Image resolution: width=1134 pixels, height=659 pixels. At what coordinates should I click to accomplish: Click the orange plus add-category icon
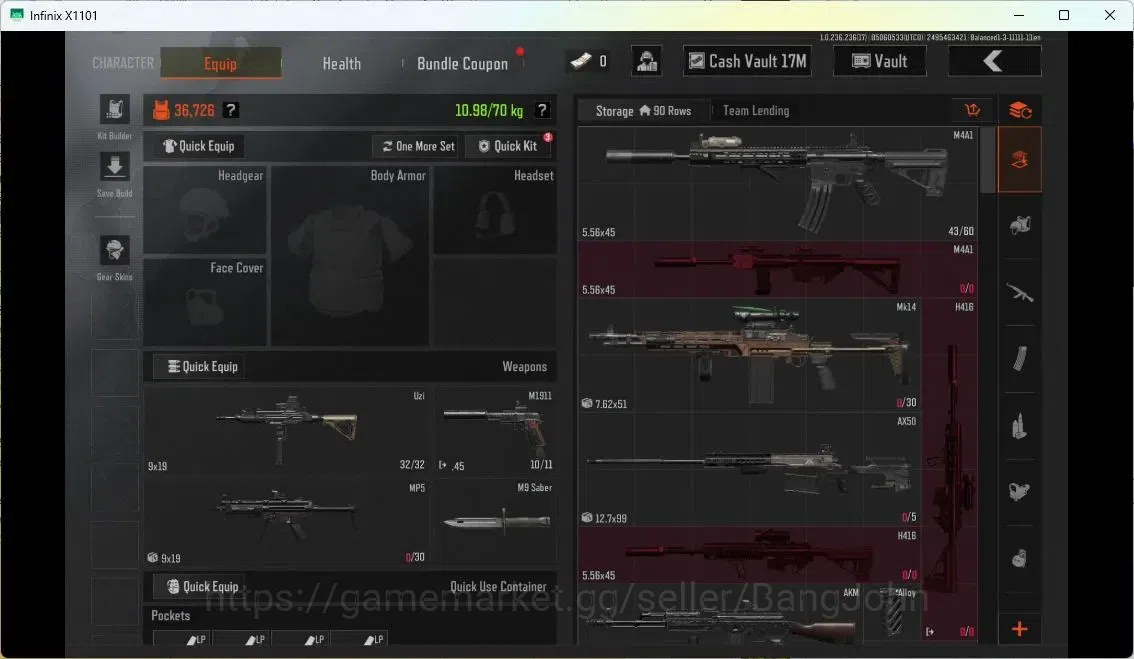[x=1020, y=629]
